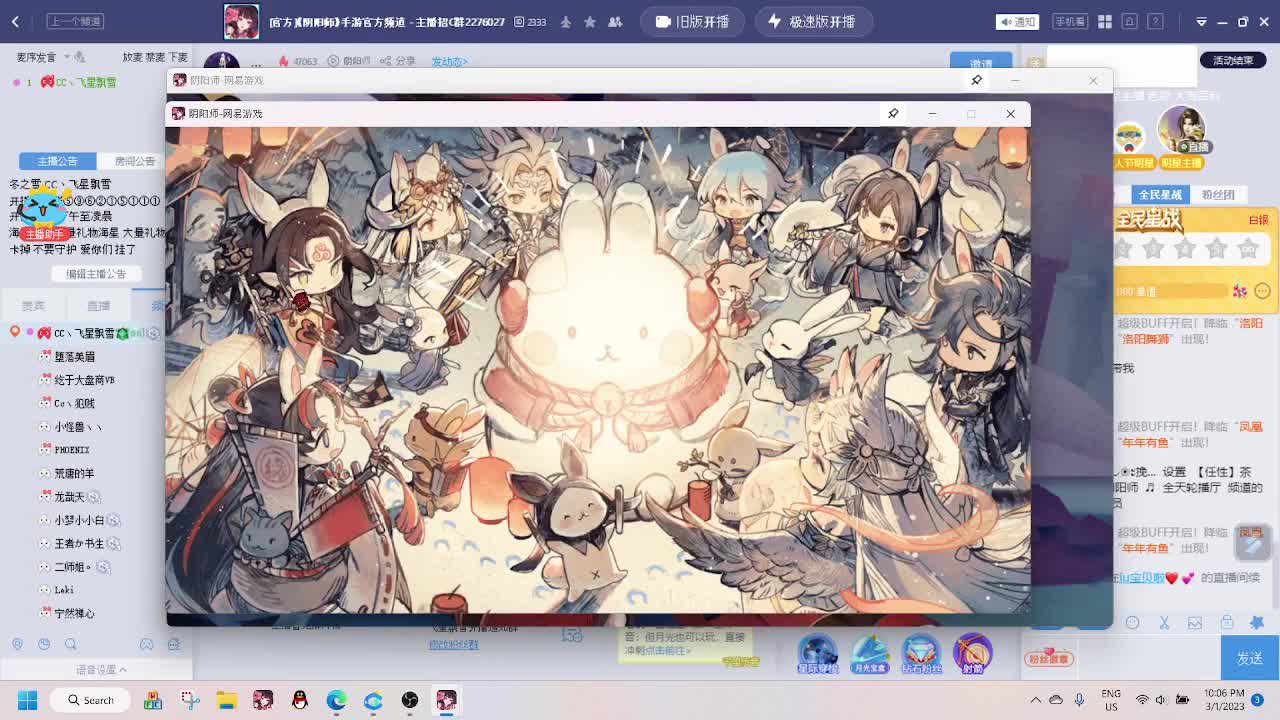Screen dimensions: 1280x720
Task: Click 编辑主播公告 edit announcement link
Action: click(x=96, y=274)
